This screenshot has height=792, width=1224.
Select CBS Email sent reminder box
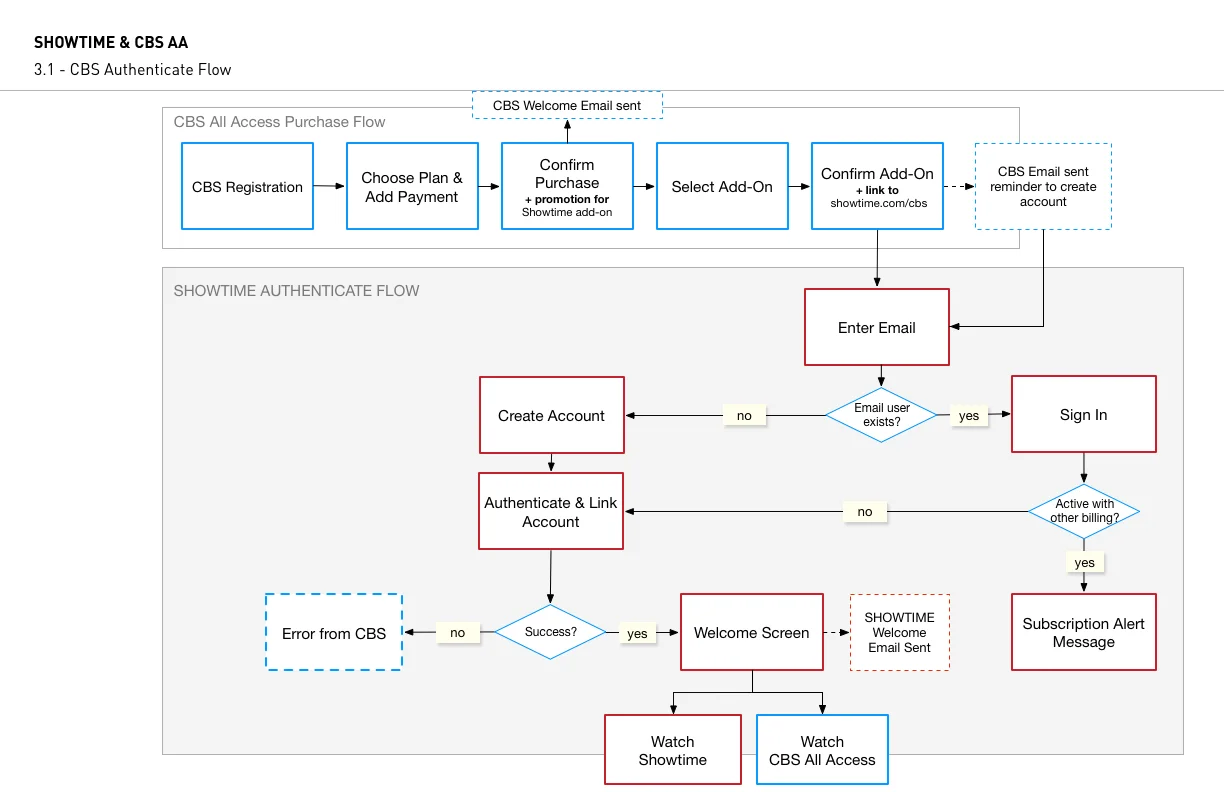(x=1043, y=187)
